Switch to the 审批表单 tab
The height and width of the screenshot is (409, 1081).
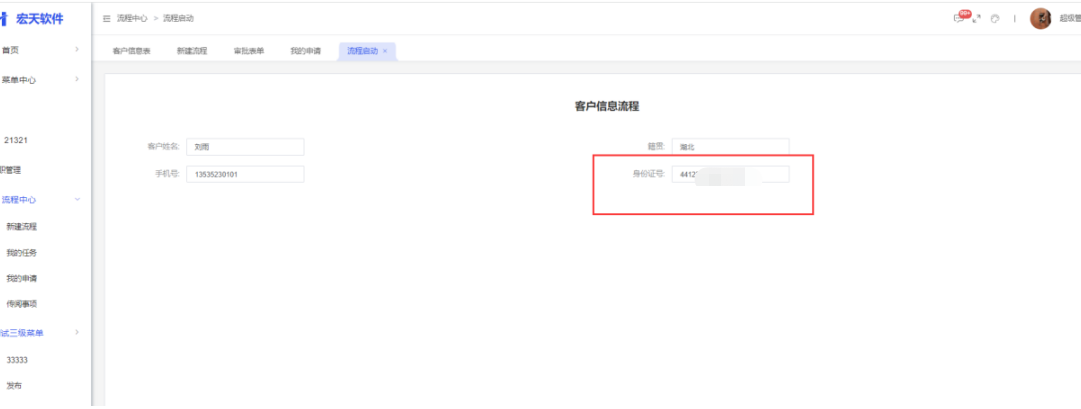(249, 51)
